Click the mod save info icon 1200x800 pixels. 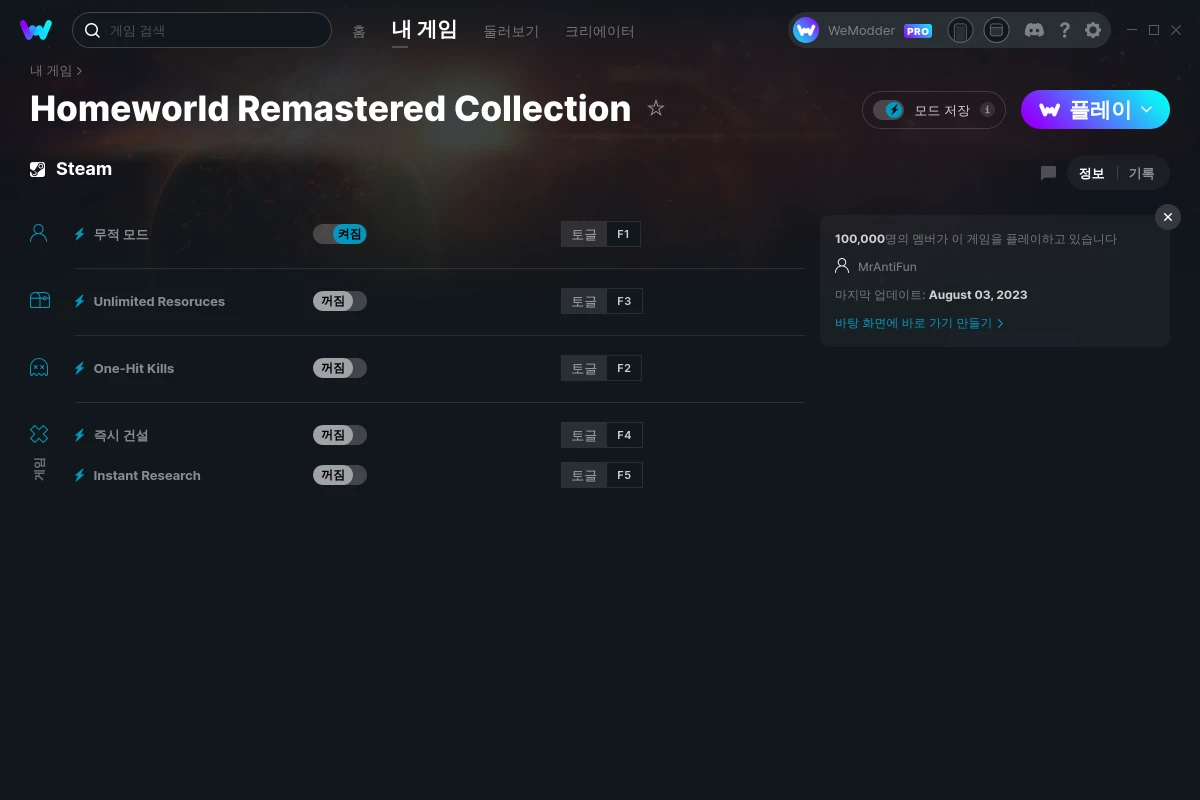[x=987, y=110]
